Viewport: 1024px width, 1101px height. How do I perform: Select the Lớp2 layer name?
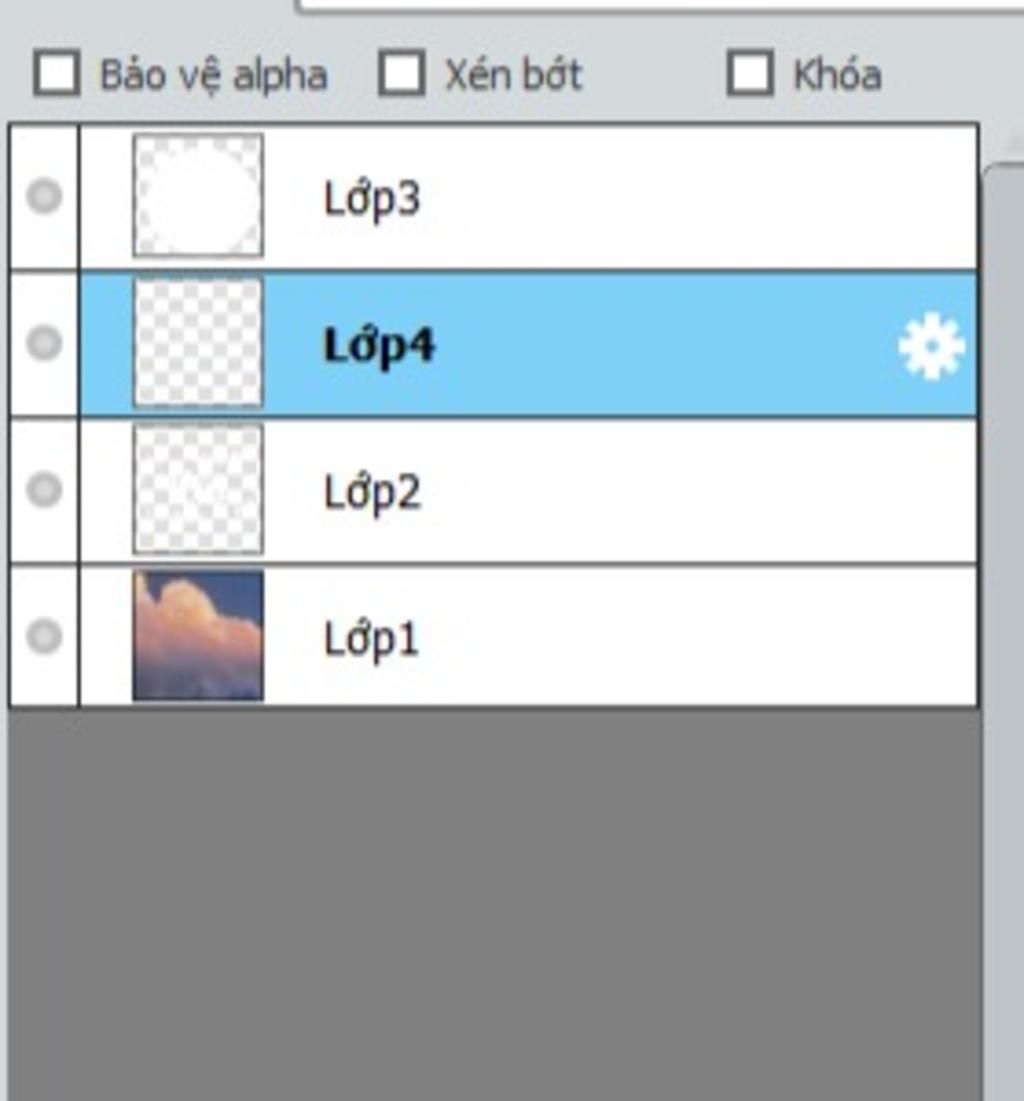(x=372, y=494)
